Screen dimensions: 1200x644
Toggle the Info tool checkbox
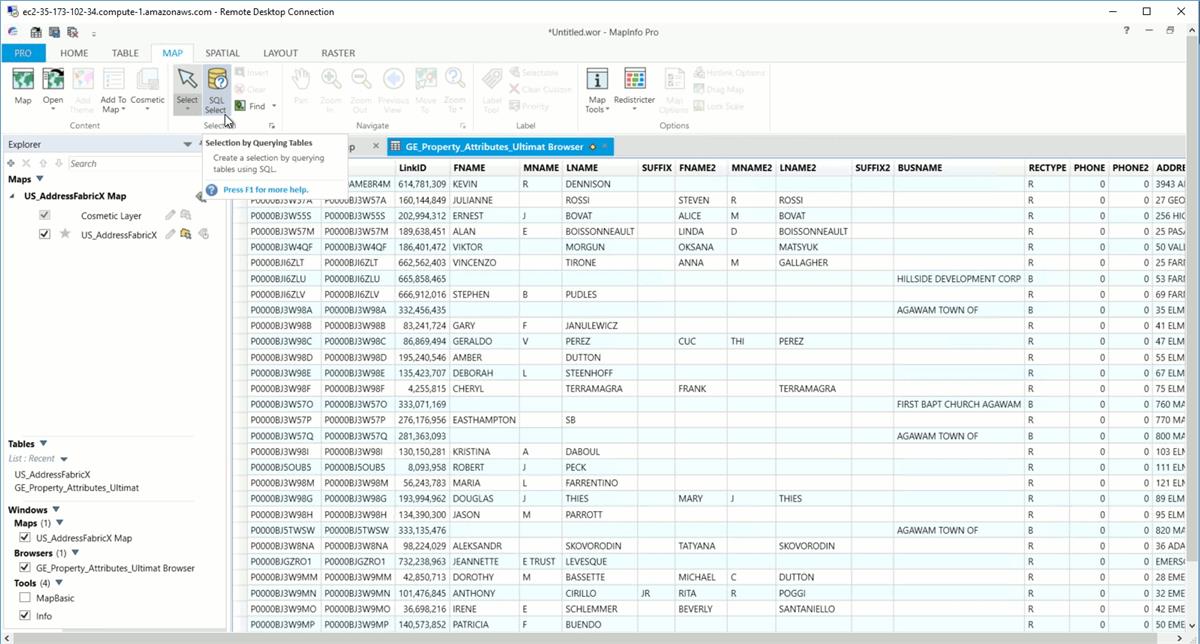pyautogui.click(x=25, y=616)
